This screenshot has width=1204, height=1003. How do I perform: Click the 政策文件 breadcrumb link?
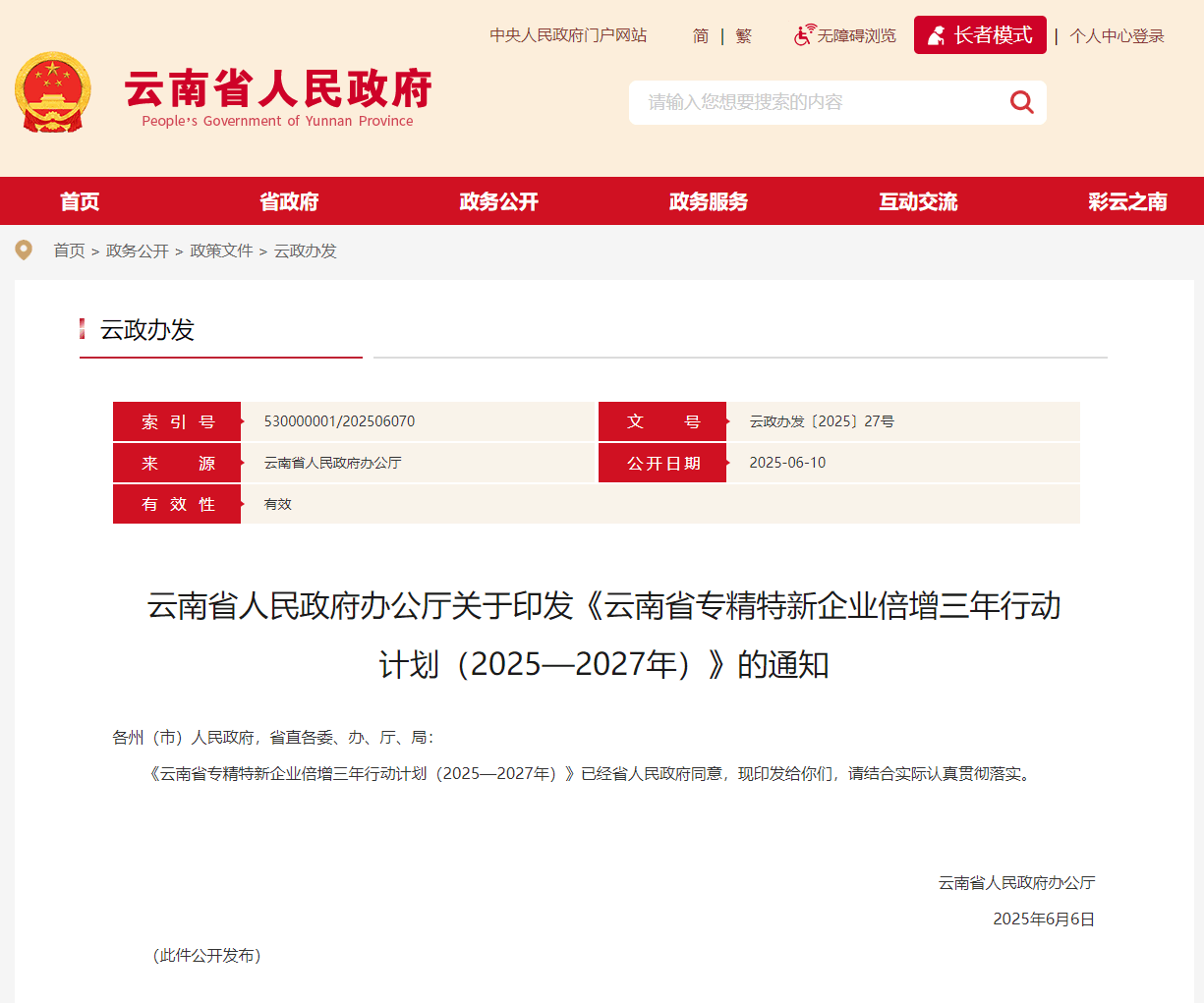[221, 251]
